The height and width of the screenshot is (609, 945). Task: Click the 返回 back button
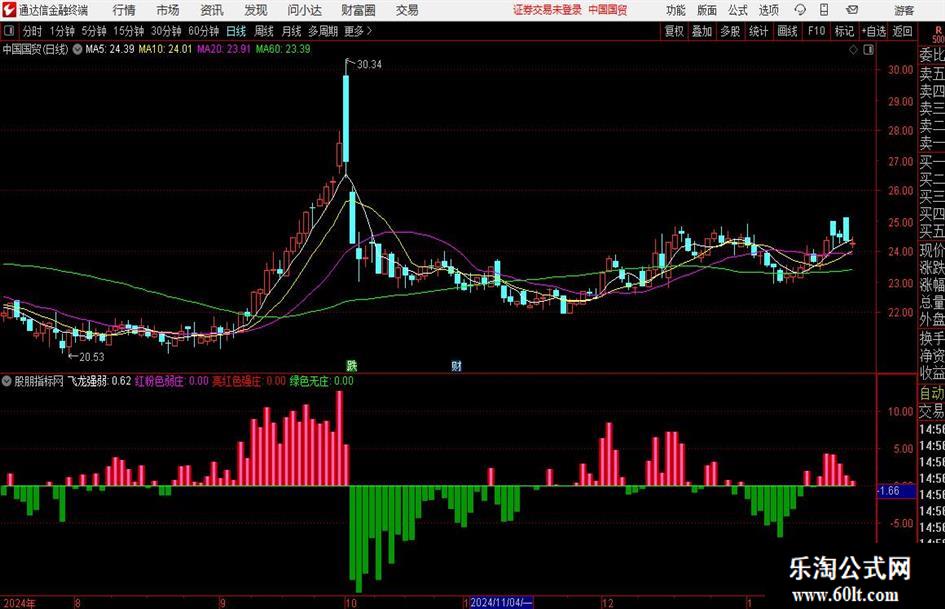point(902,31)
